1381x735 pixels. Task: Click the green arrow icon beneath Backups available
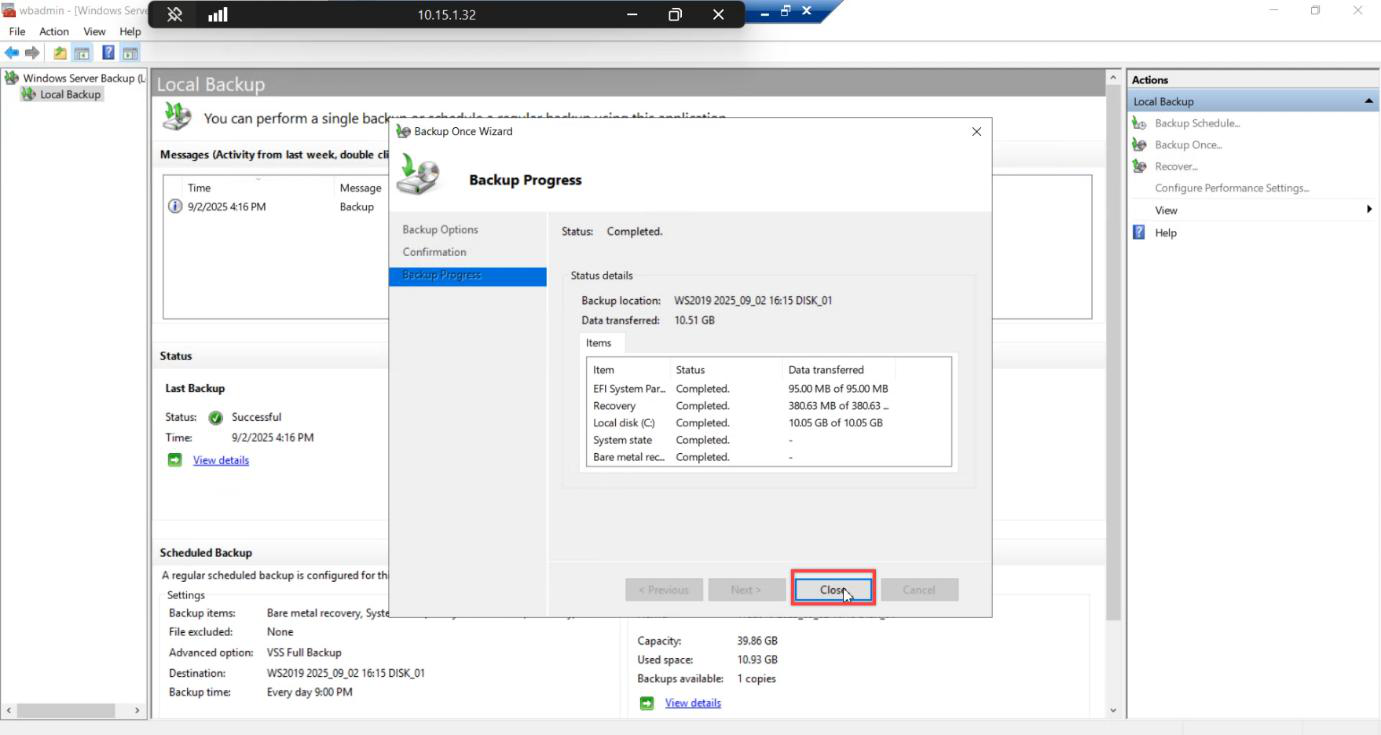click(647, 703)
